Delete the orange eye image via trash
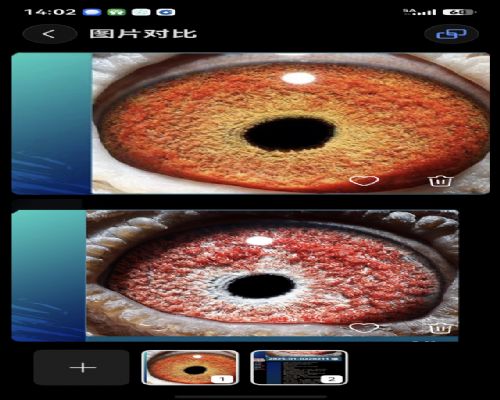The width and height of the screenshot is (500, 400). point(441,180)
